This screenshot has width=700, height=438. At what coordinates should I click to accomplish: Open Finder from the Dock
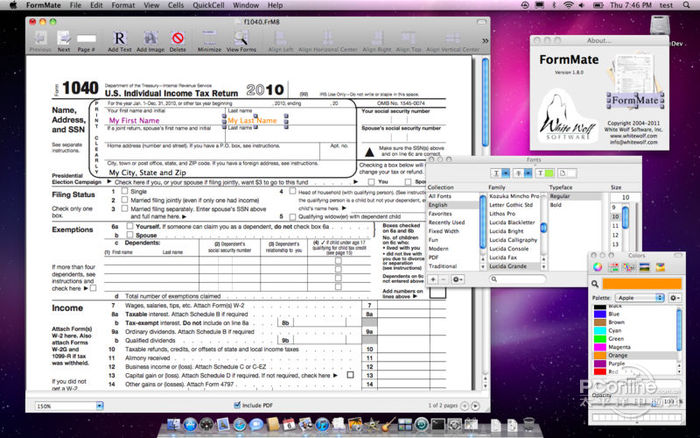coord(173,424)
